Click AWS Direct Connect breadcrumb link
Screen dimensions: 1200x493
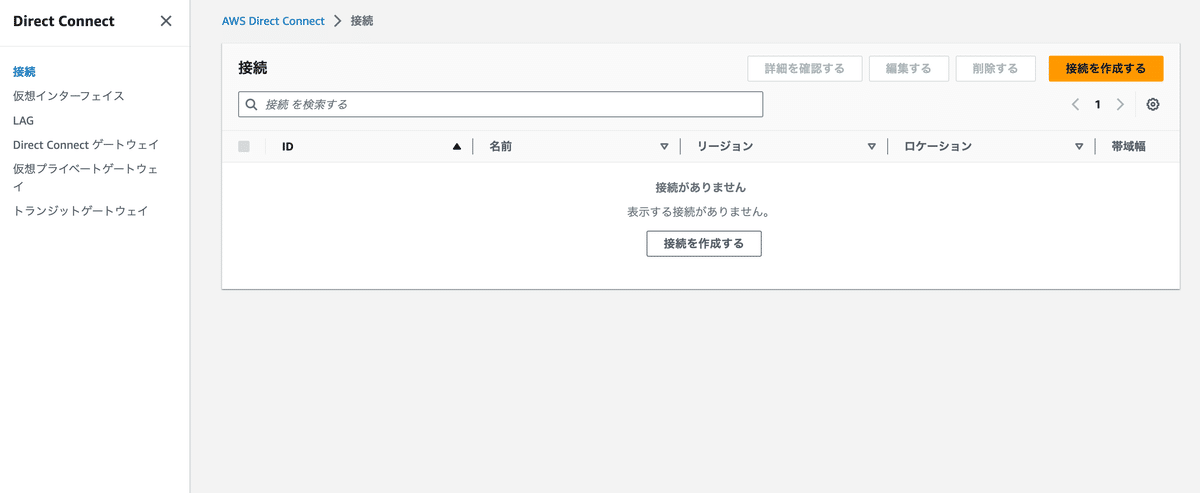point(273,21)
